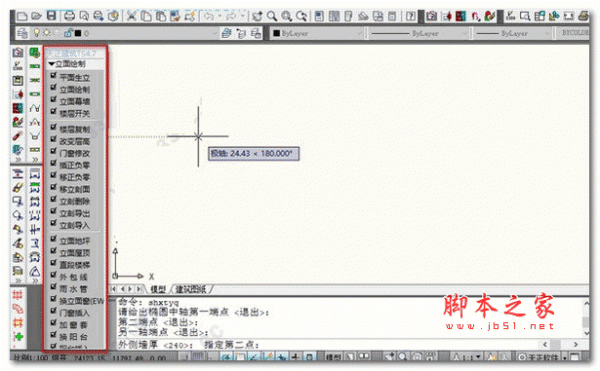Select 改变层高 in the side menu
Viewport: 600px width, 371px height.
pyautogui.click(x=75, y=142)
